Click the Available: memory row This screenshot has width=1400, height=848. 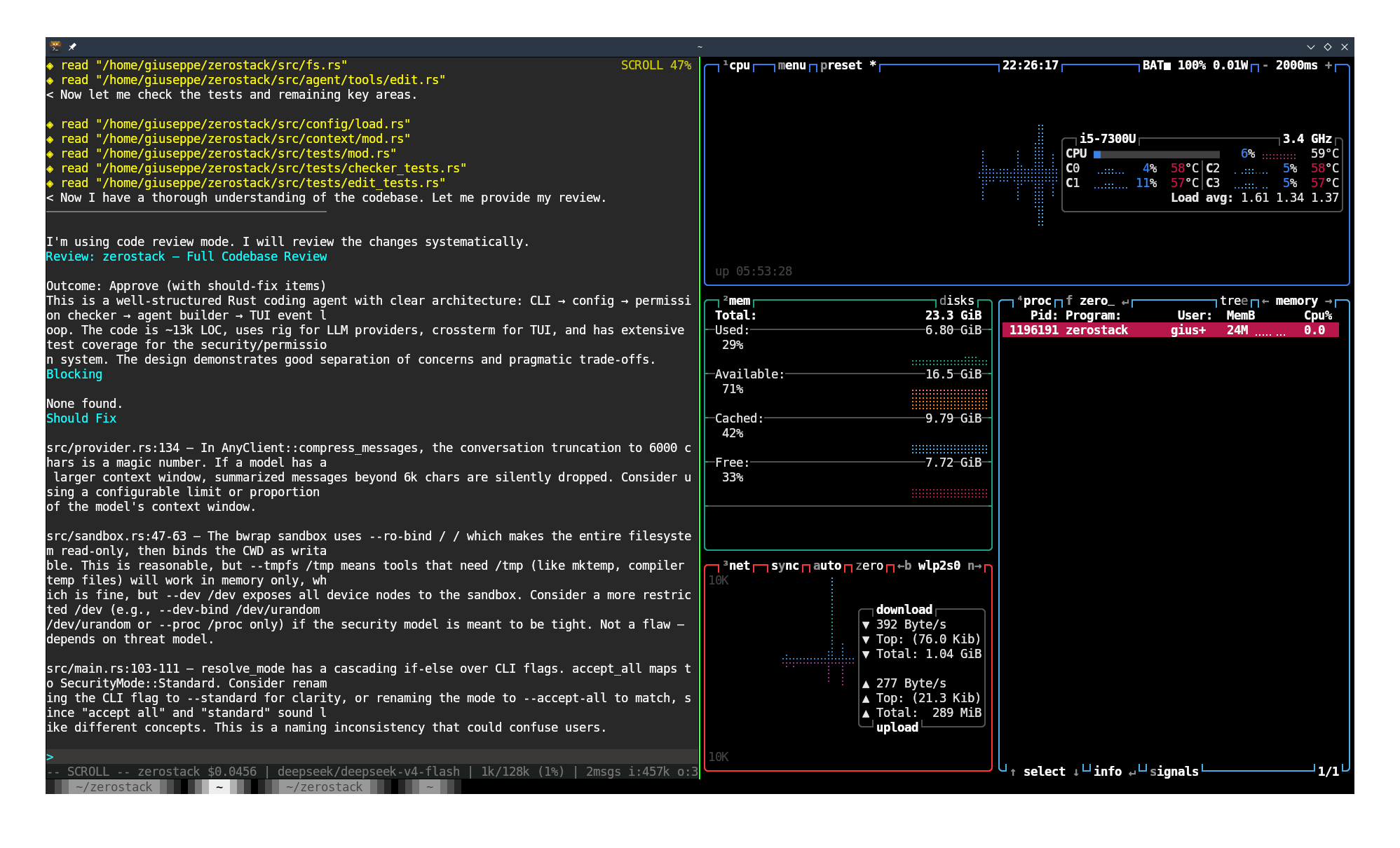coord(848,374)
